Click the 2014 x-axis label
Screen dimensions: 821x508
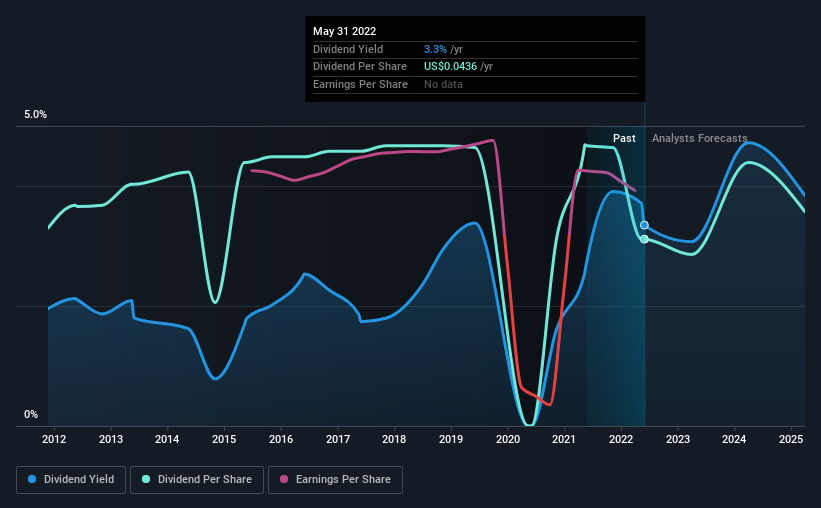coord(167,439)
